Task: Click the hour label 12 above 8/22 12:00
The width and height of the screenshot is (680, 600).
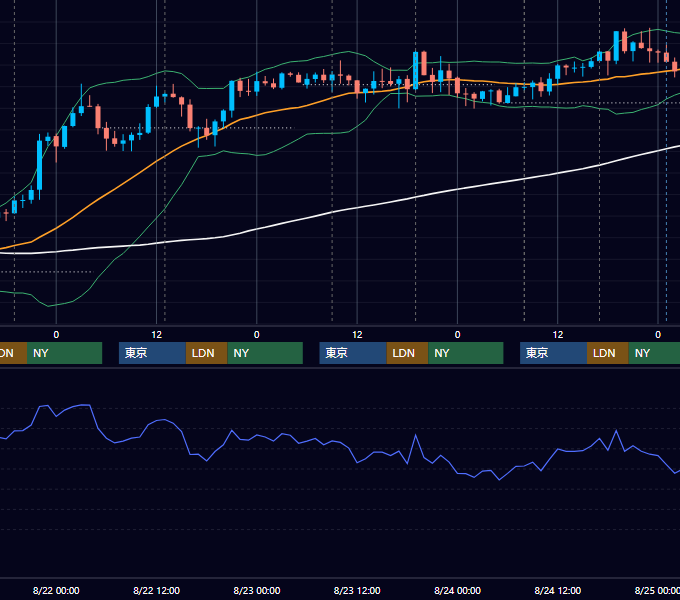Action: [157, 335]
